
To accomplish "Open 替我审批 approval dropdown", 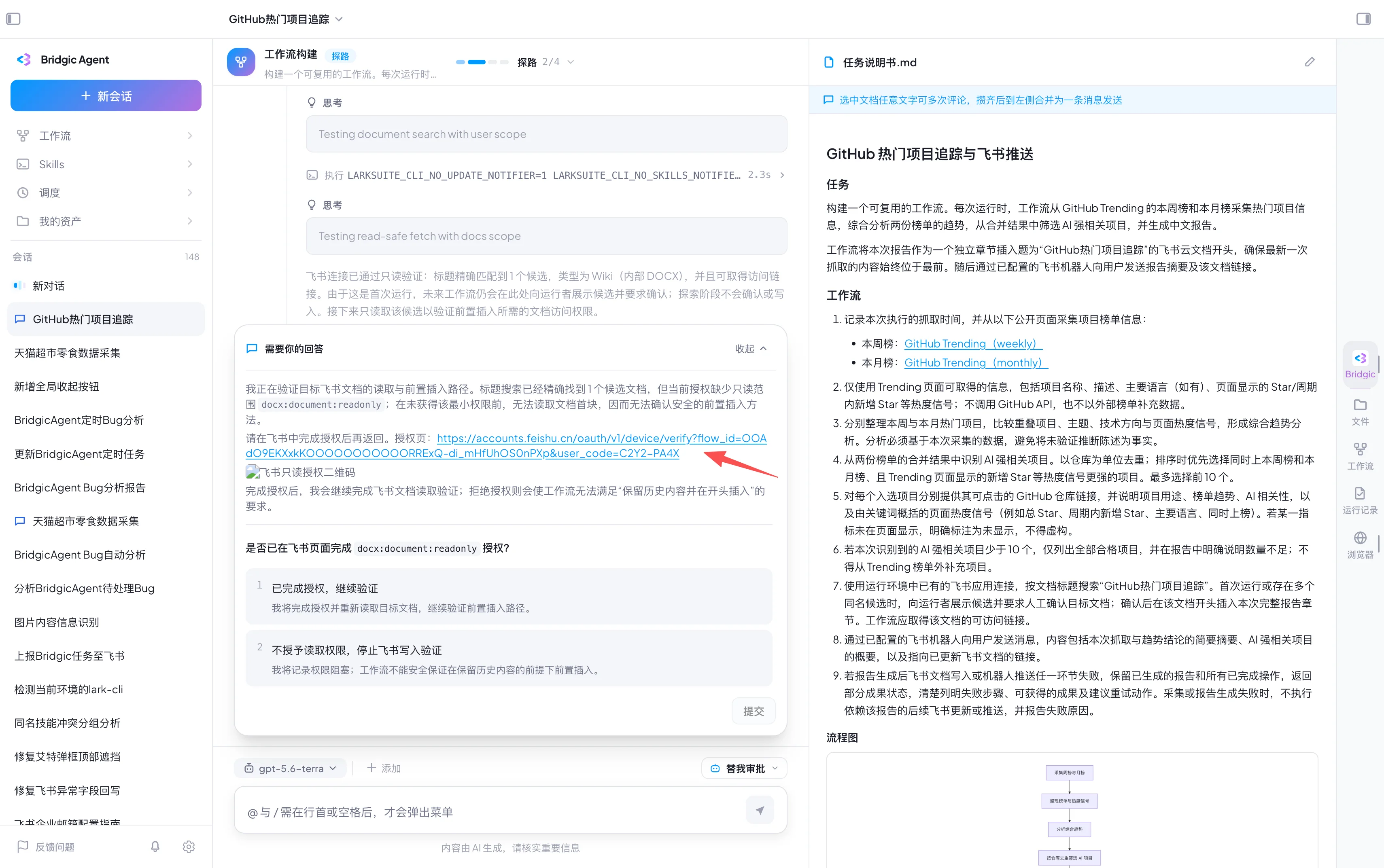I will [x=744, y=768].
